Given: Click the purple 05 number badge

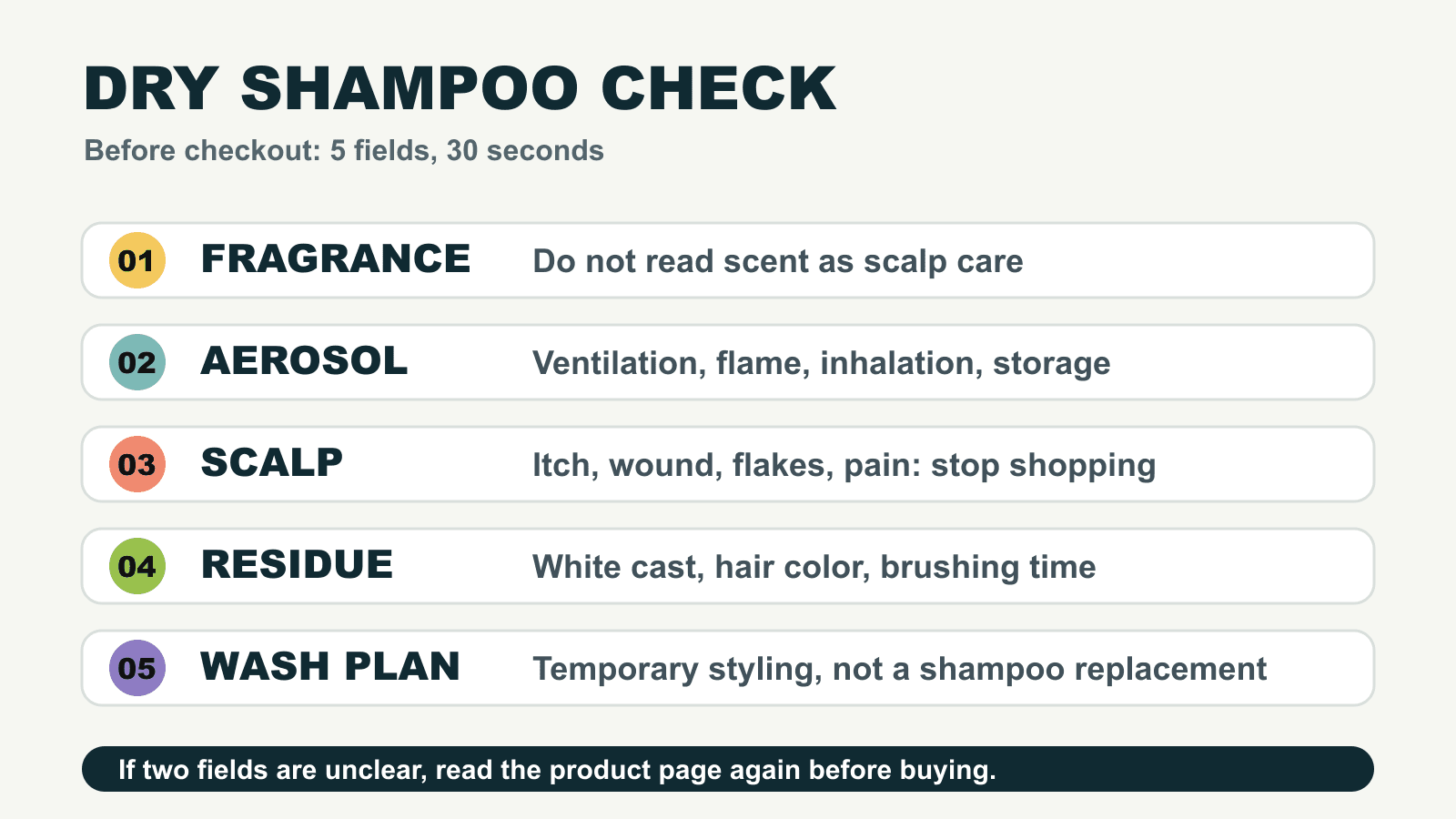Looking at the screenshot, I should (137, 668).
